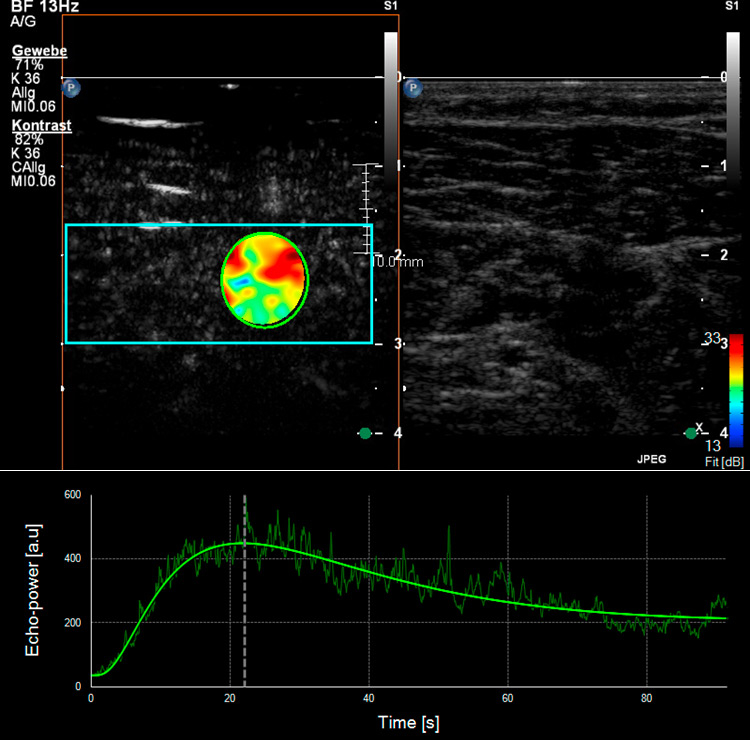750x740 pixels.
Task: Select the green focus marker on right depth scale
Action: (x=691, y=433)
